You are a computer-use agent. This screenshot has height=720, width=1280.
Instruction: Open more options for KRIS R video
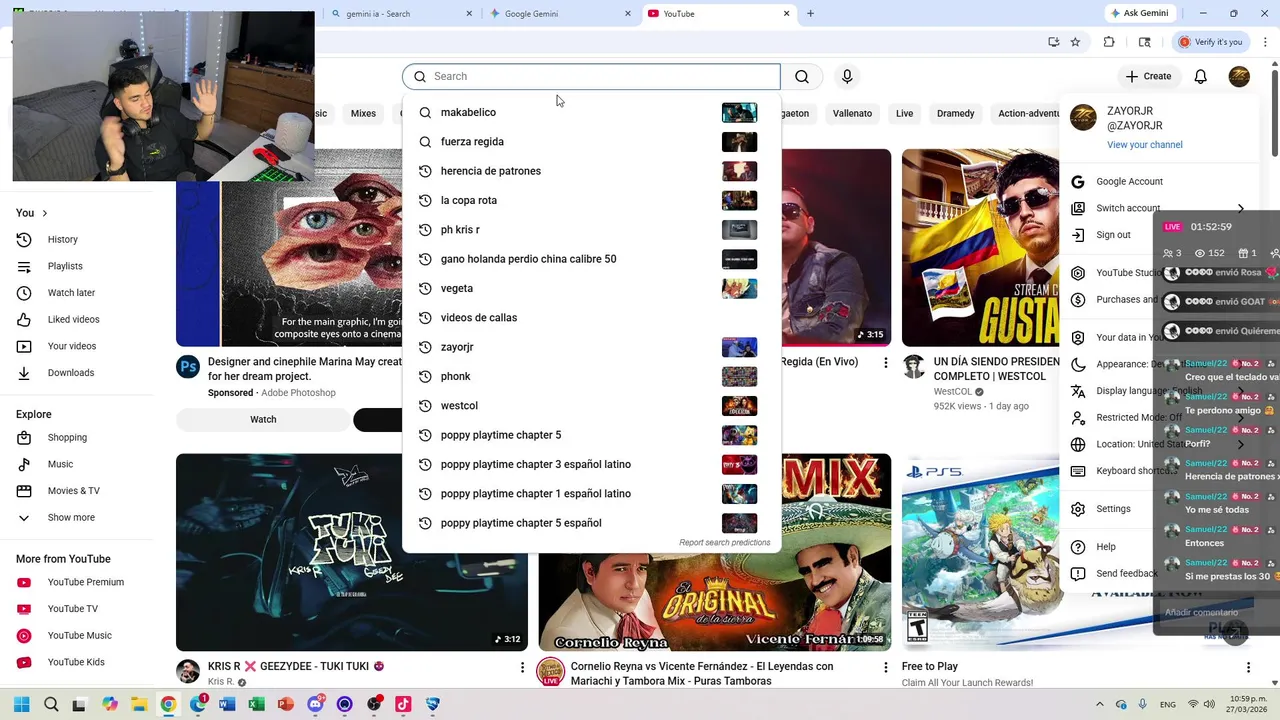(x=522, y=667)
